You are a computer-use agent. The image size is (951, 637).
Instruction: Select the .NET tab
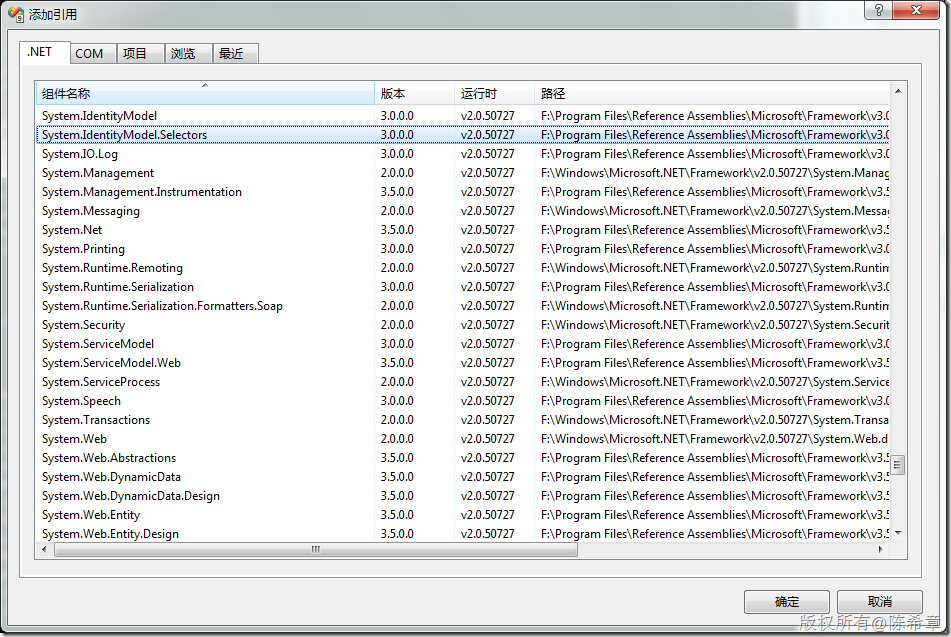44,52
